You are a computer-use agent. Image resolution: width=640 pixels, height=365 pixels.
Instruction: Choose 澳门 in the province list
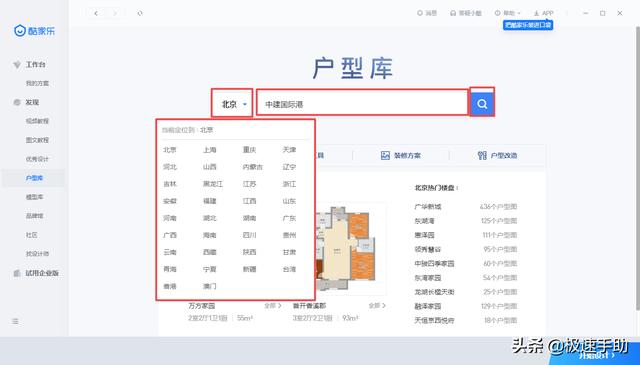210,286
